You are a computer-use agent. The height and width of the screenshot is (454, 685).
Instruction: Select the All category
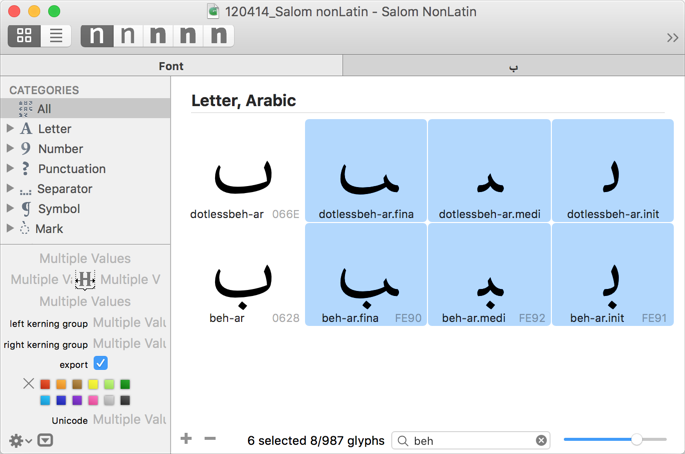(x=44, y=109)
